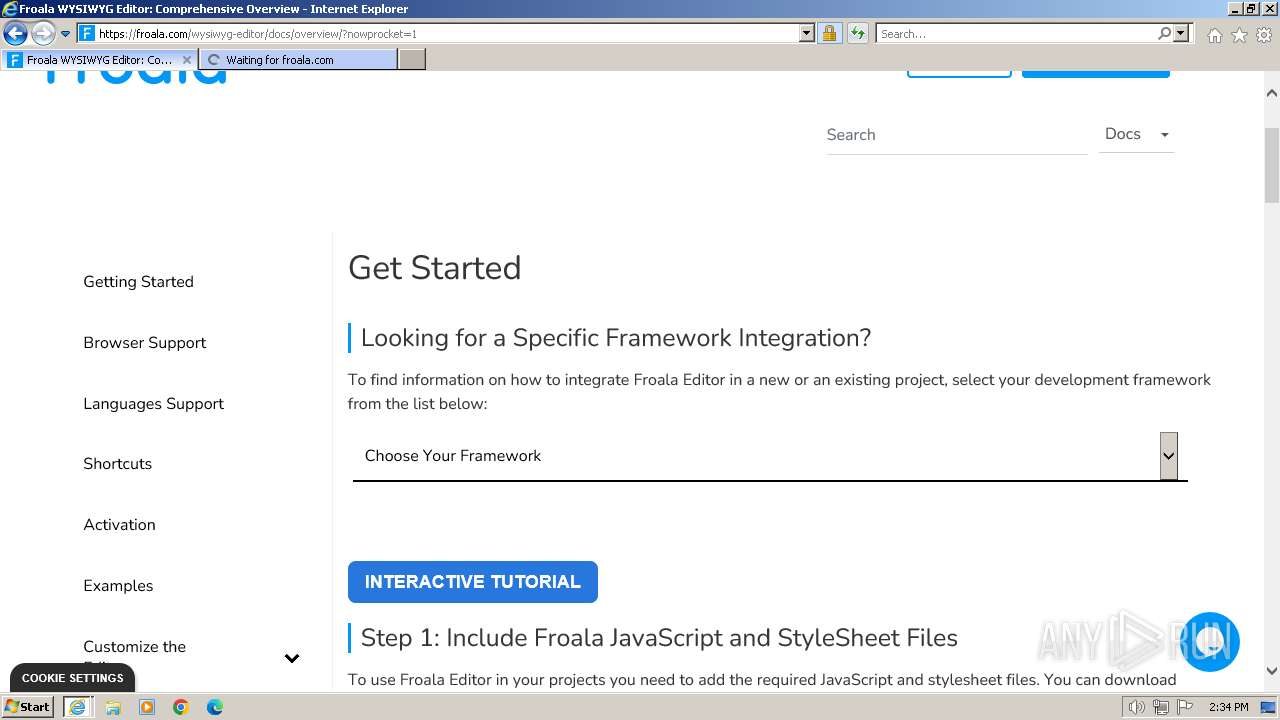Click page scrollbar up arrow
The width and height of the screenshot is (1280, 720).
(1271, 93)
